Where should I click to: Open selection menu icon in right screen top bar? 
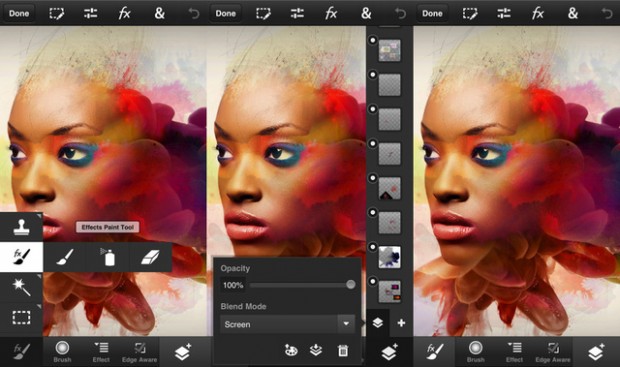(x=470, y=14)
